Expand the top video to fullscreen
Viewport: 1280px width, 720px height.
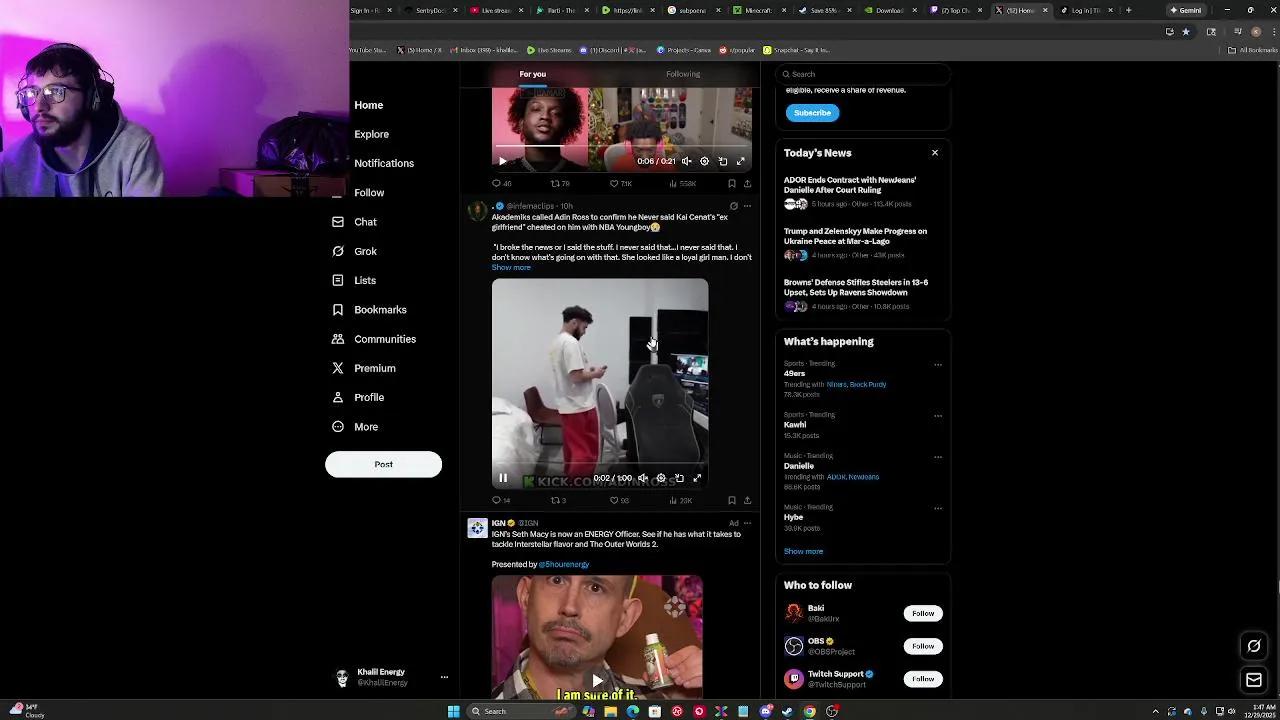pos(740,161)
